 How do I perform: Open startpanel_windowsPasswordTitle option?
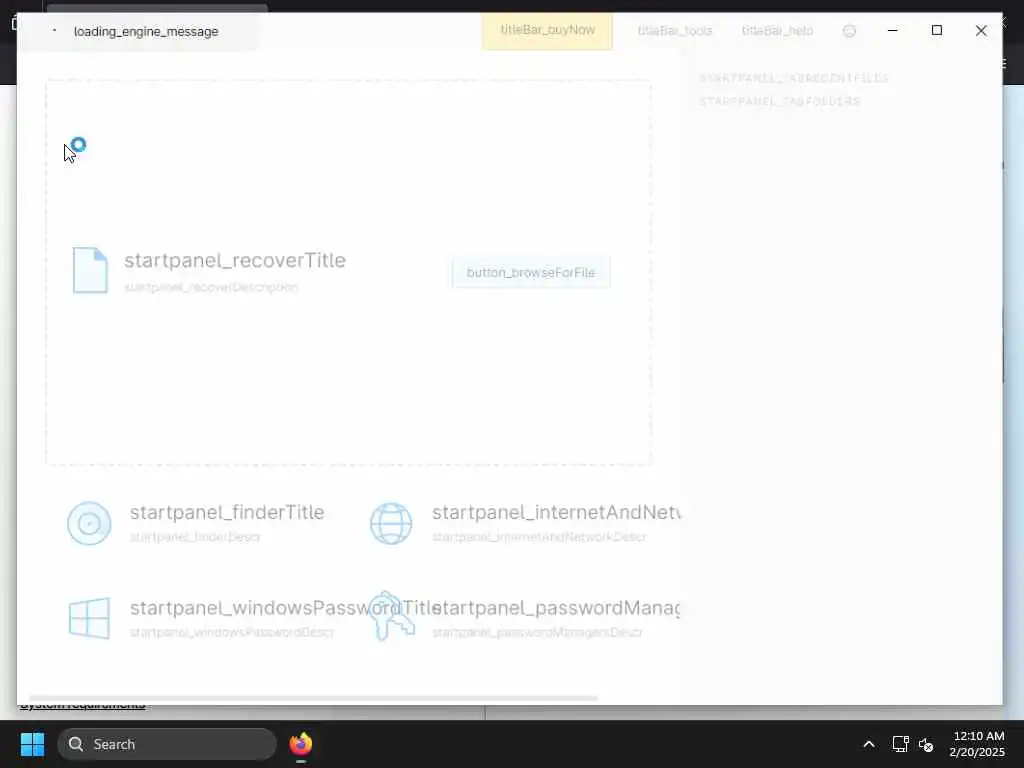pyautogui.click(x=286, y=607)
